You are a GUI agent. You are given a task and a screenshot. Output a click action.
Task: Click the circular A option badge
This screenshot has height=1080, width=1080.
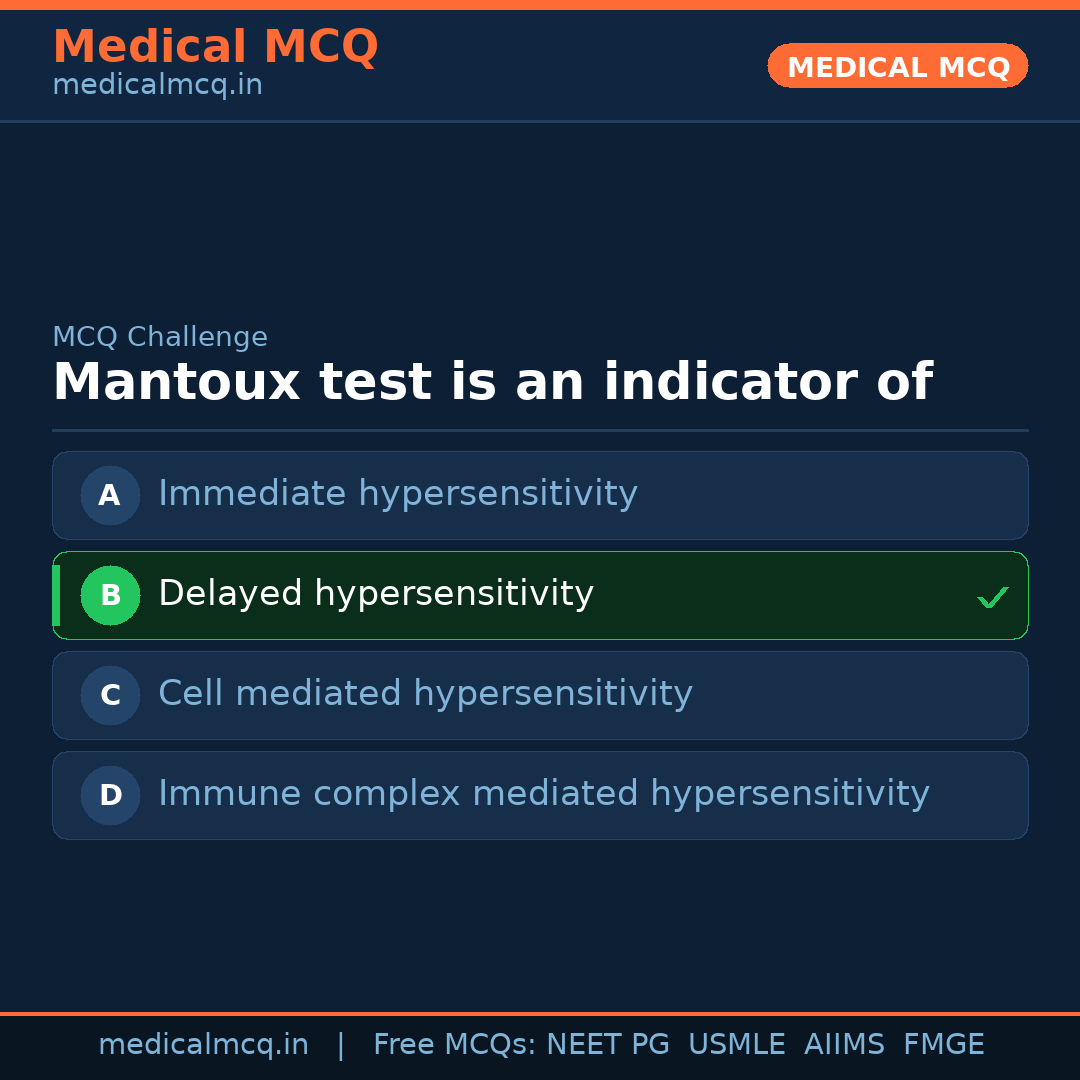tap(110, 495)
